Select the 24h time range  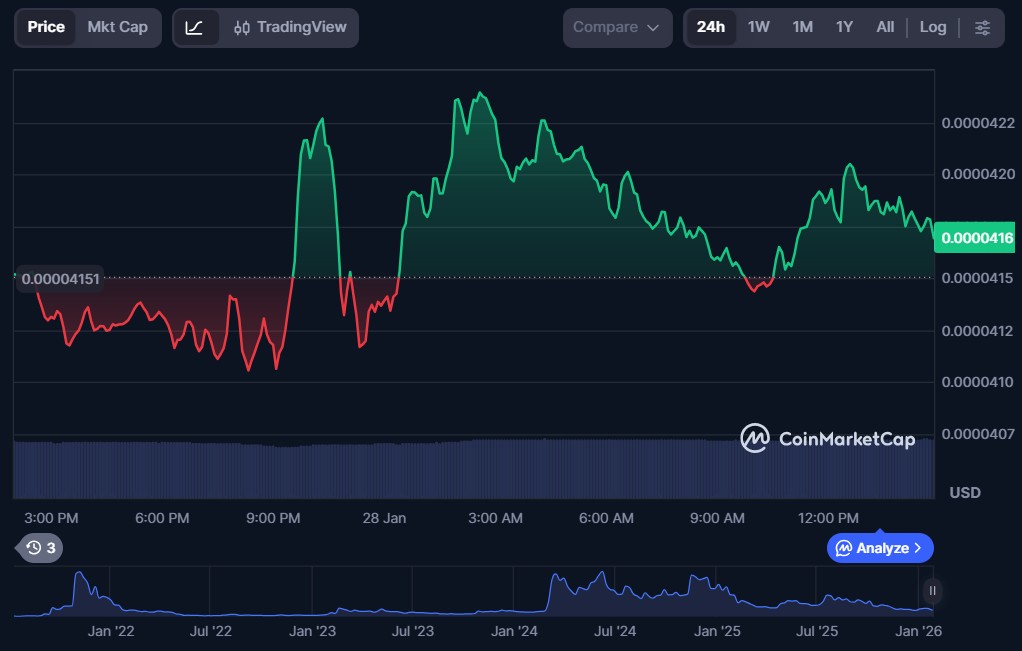click(x=711, y=27)
